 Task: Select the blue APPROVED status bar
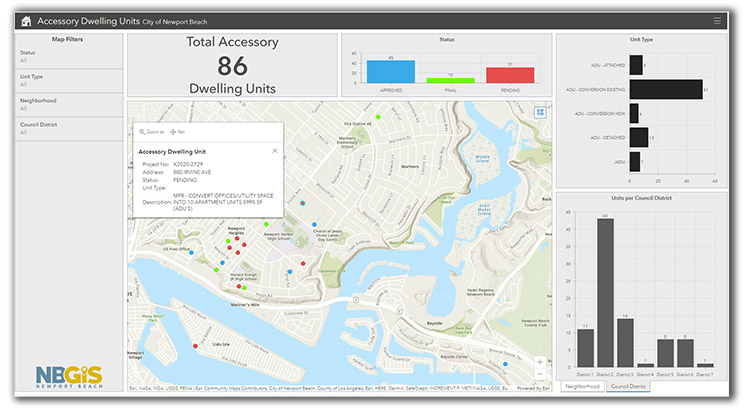coord(390,71)
